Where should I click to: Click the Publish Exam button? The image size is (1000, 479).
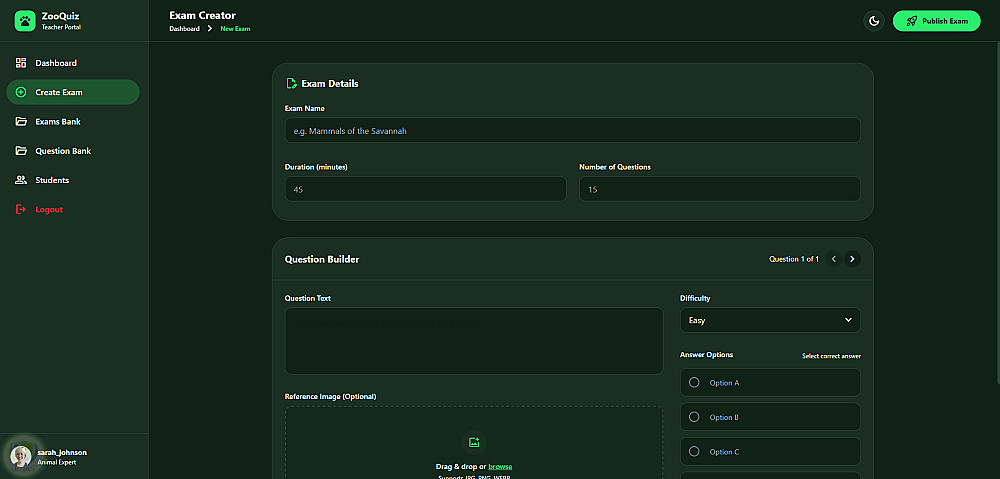[x=936, y=21]
